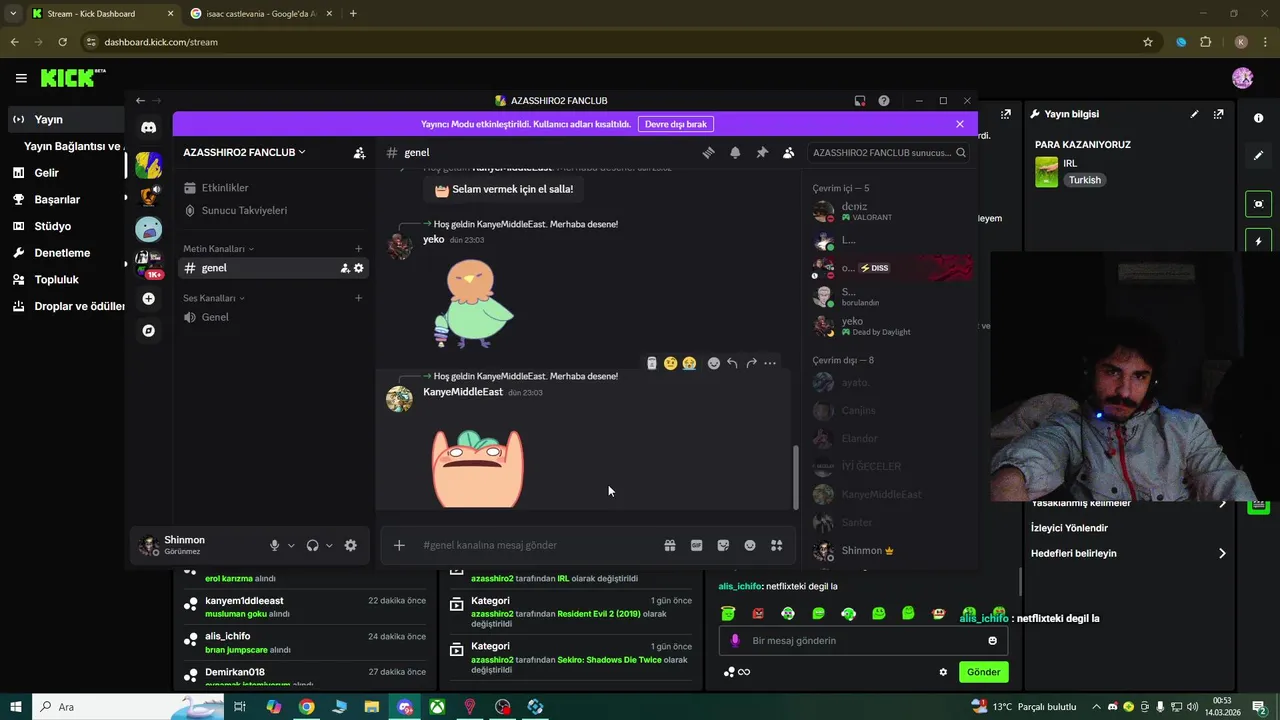Show pinned messages in the genel channel
Viewport: 1280px width, 720px height.
(x=762, y=153)
